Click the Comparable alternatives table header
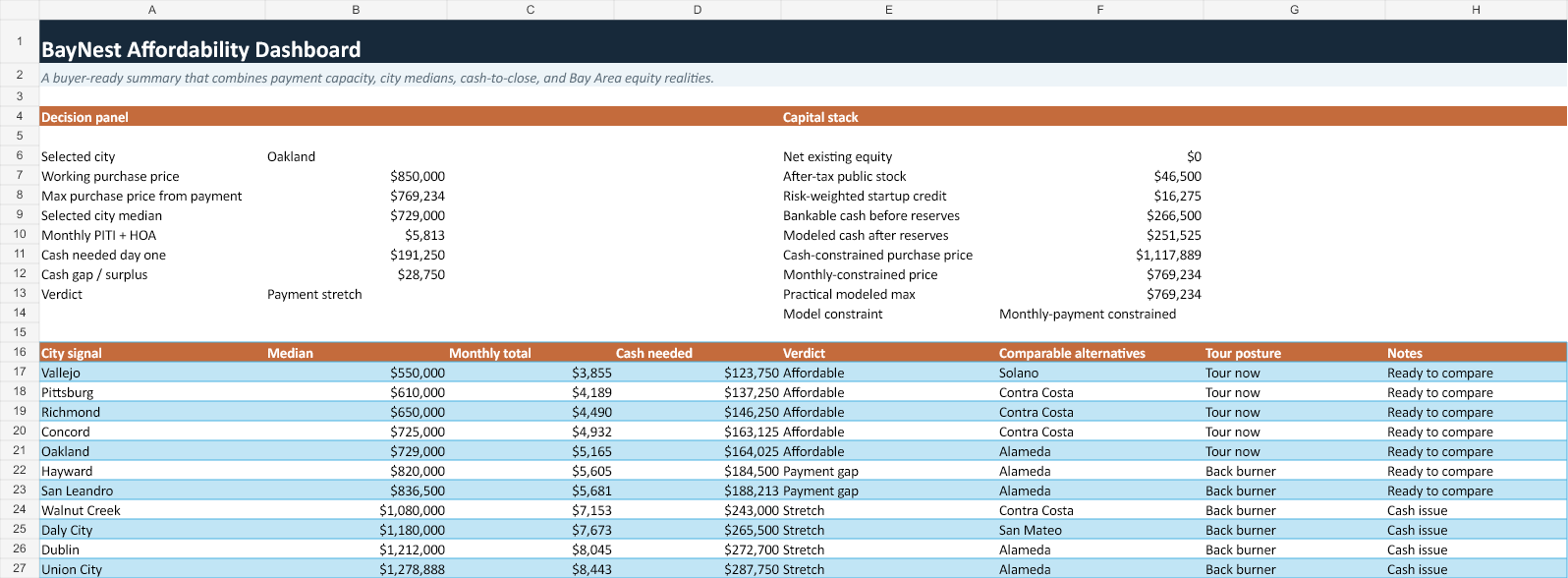 (x=1100, y=353)
